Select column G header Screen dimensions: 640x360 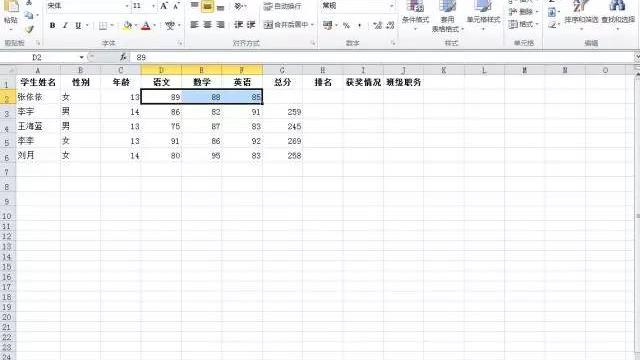point(282,70)
